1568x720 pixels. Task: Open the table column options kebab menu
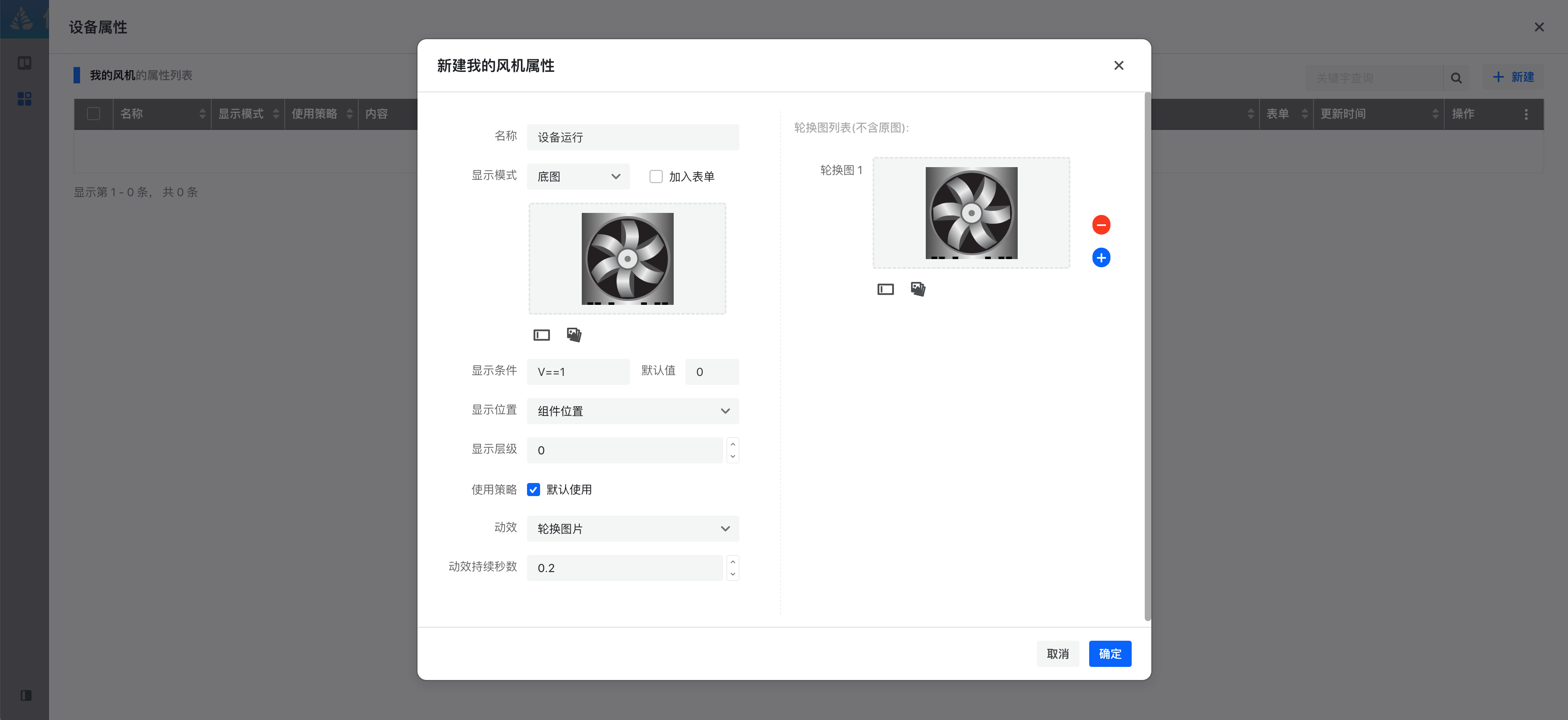click(x=1526, y=114)
